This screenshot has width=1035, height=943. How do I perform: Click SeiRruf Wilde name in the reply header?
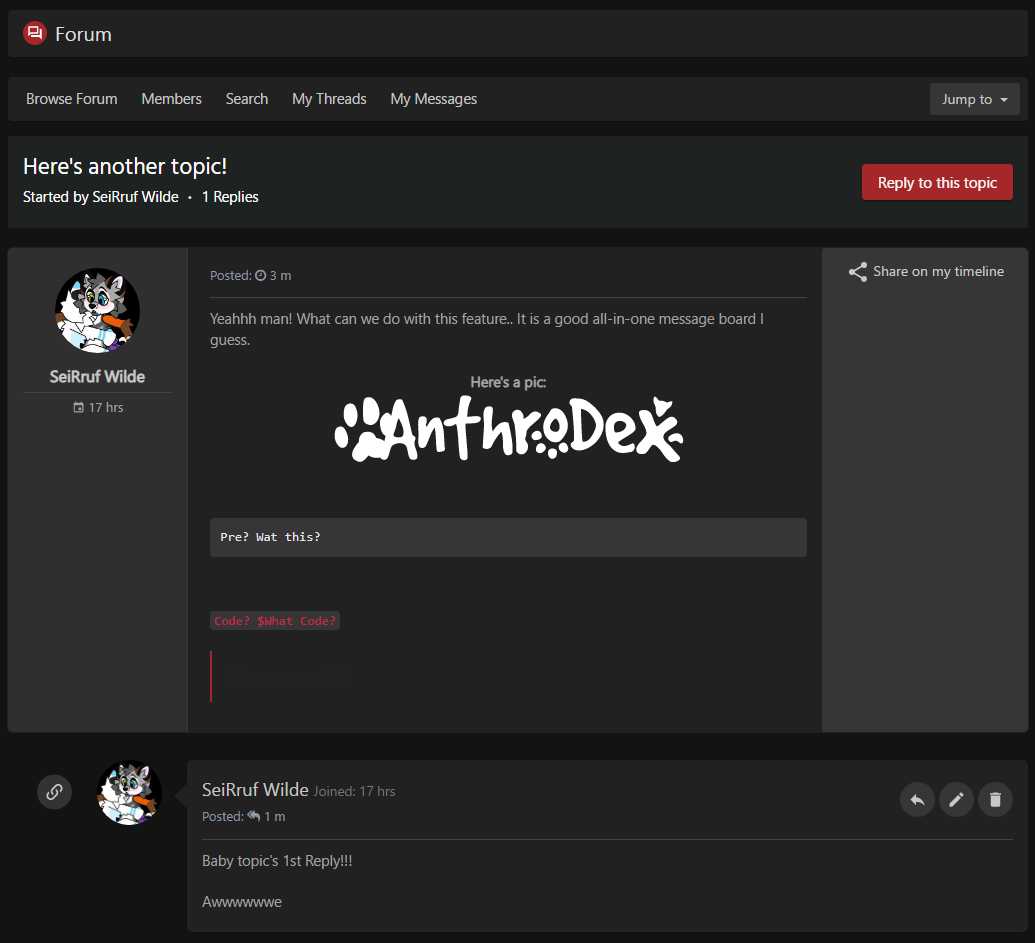coord(255,789)
